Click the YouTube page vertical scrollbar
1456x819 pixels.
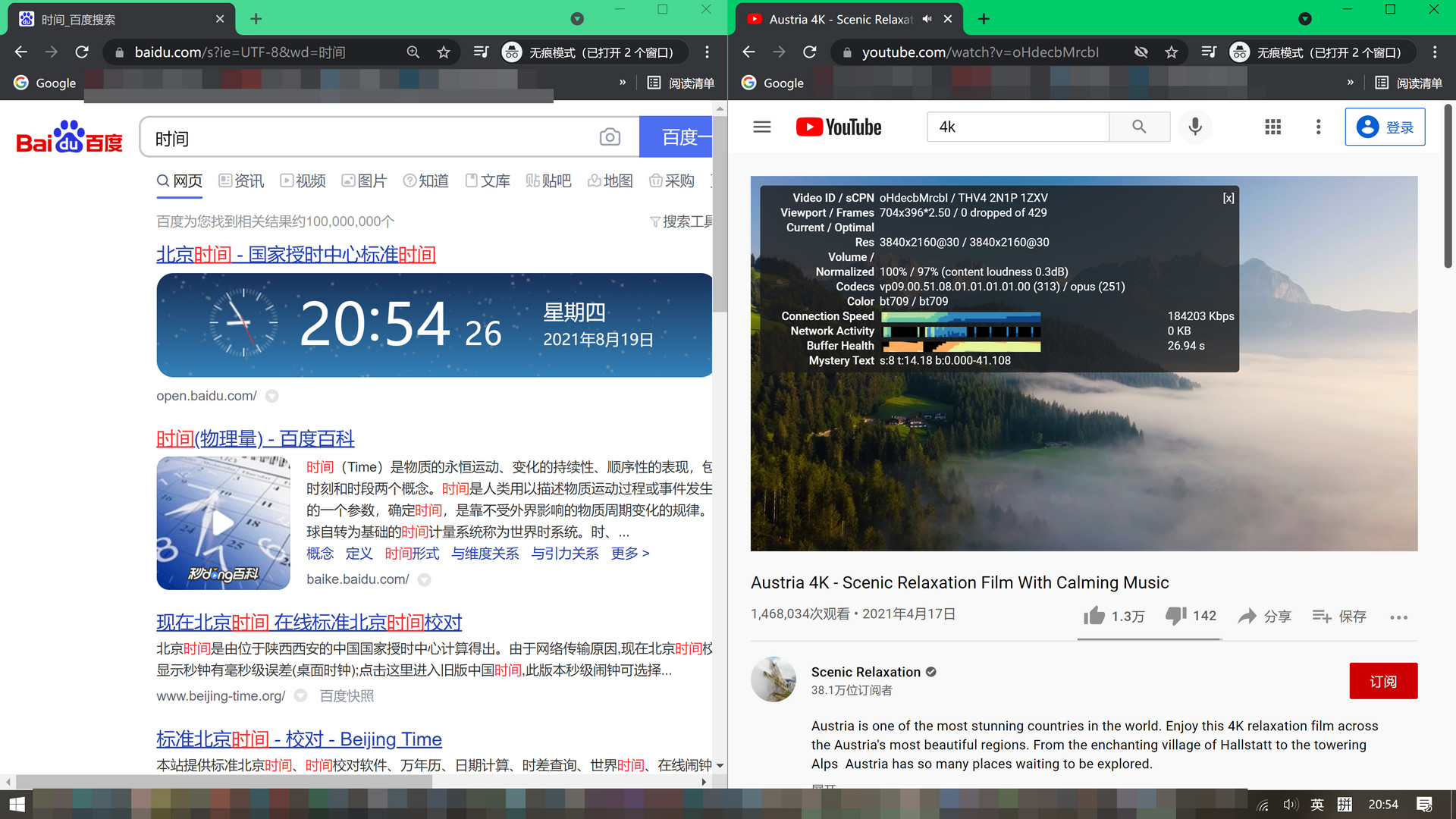[x=1448, y=186]
